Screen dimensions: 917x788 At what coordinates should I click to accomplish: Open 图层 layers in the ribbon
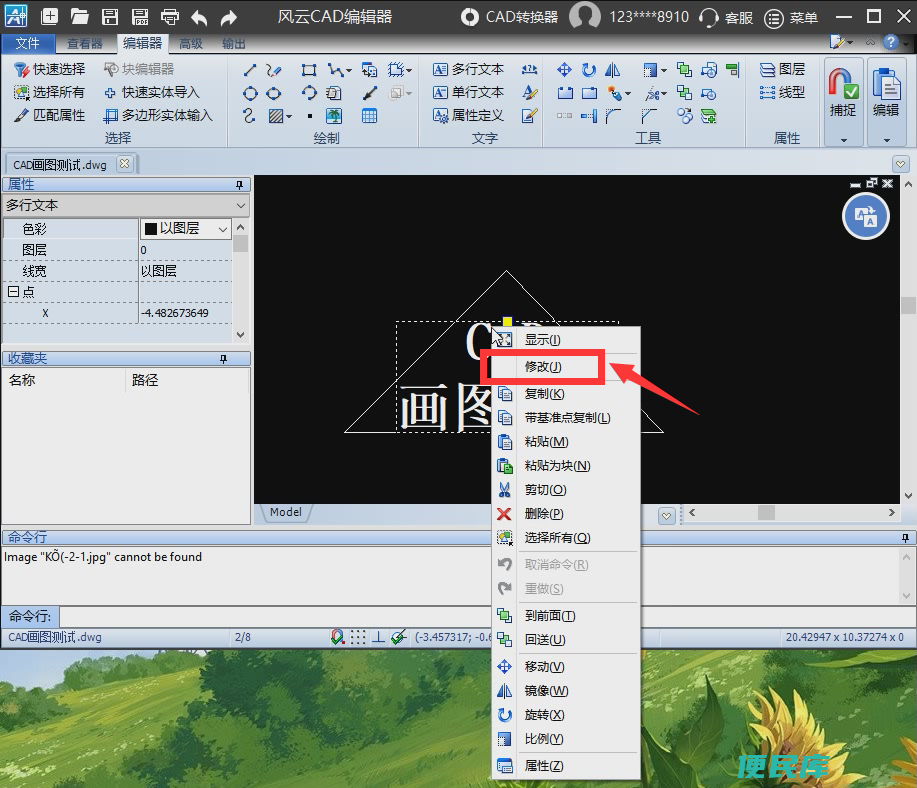pyautogui.click(x=782, y=69)
